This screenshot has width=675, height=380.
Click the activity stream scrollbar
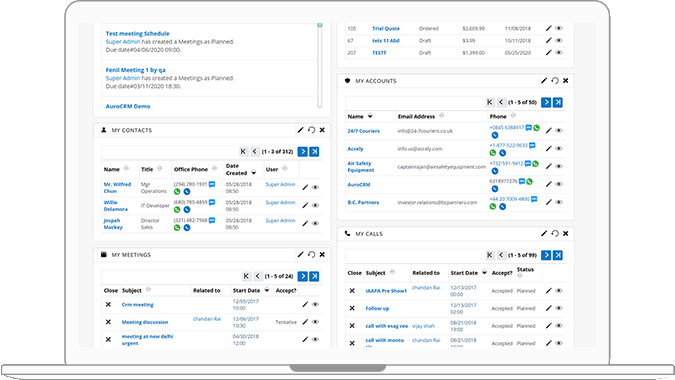319,65
